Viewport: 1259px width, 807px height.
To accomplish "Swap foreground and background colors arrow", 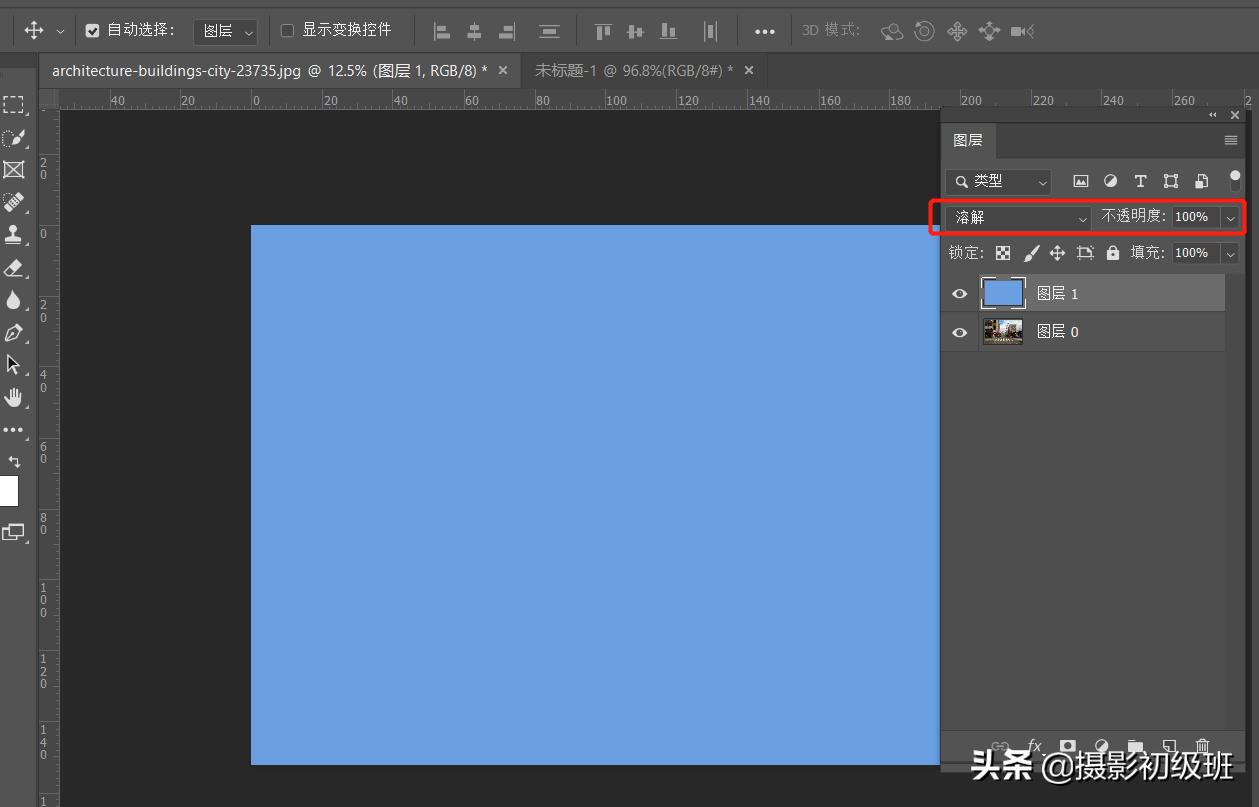I will pos(14,462).
